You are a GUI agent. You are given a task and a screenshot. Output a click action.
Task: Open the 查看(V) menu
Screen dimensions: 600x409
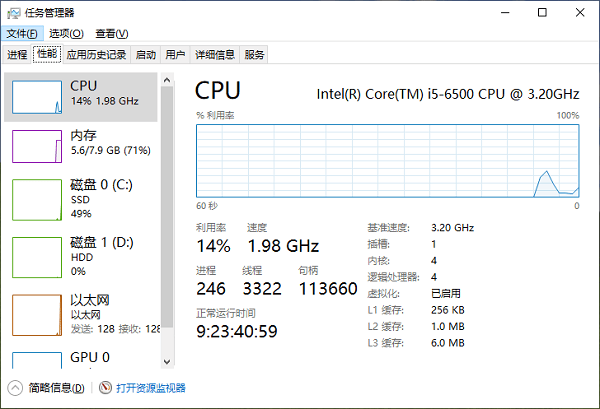[x=110, y=33]
